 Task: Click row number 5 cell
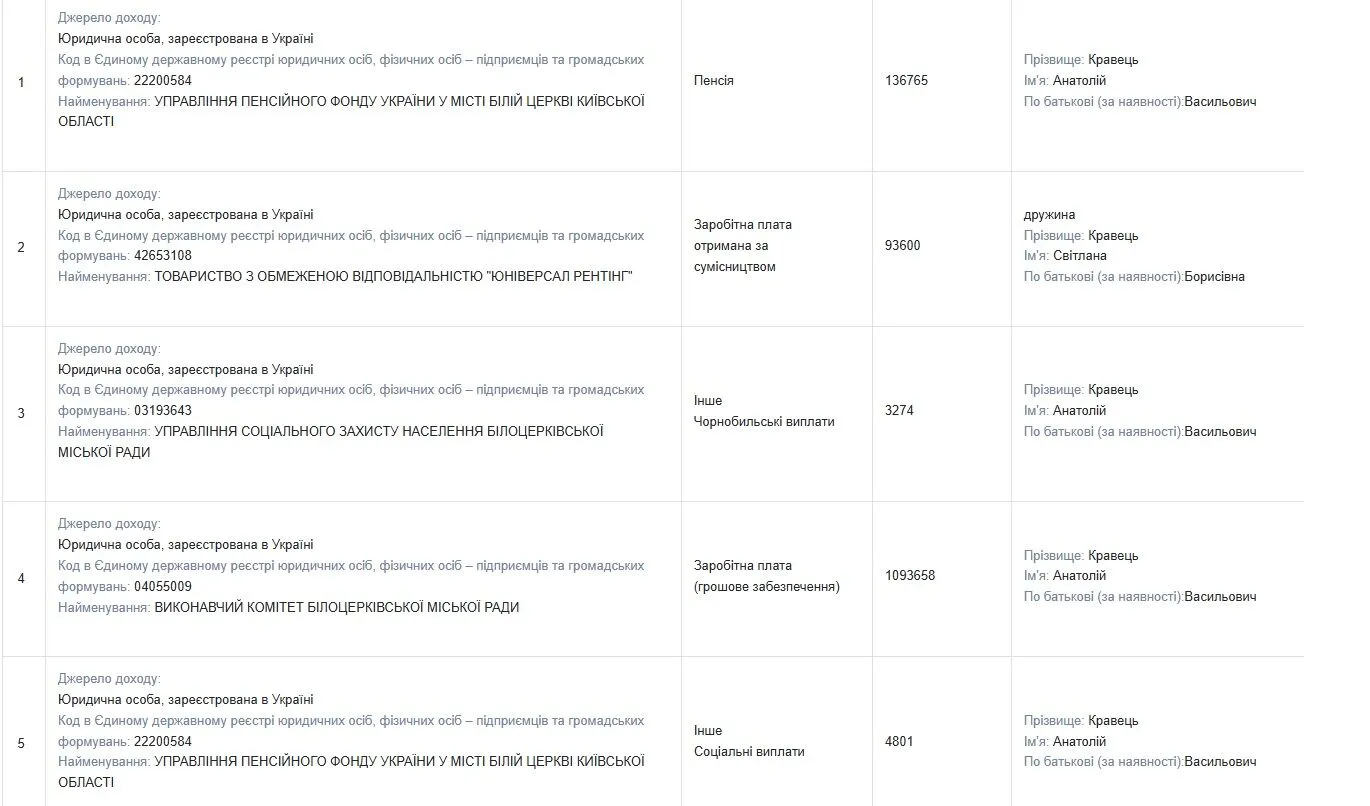coord(22,742)
